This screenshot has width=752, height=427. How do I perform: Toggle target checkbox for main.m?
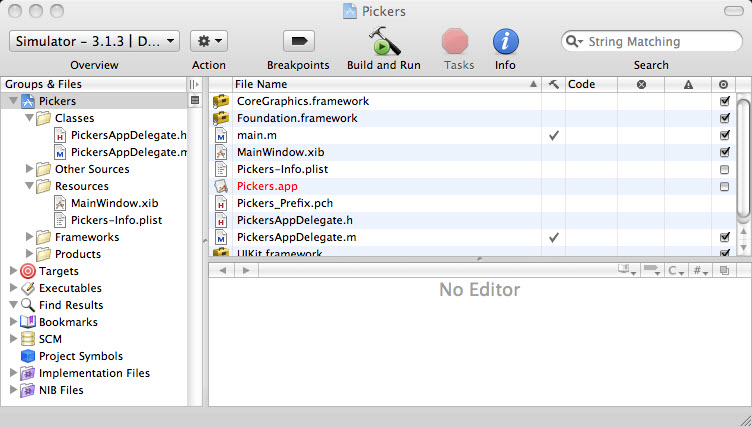point(724,135)
